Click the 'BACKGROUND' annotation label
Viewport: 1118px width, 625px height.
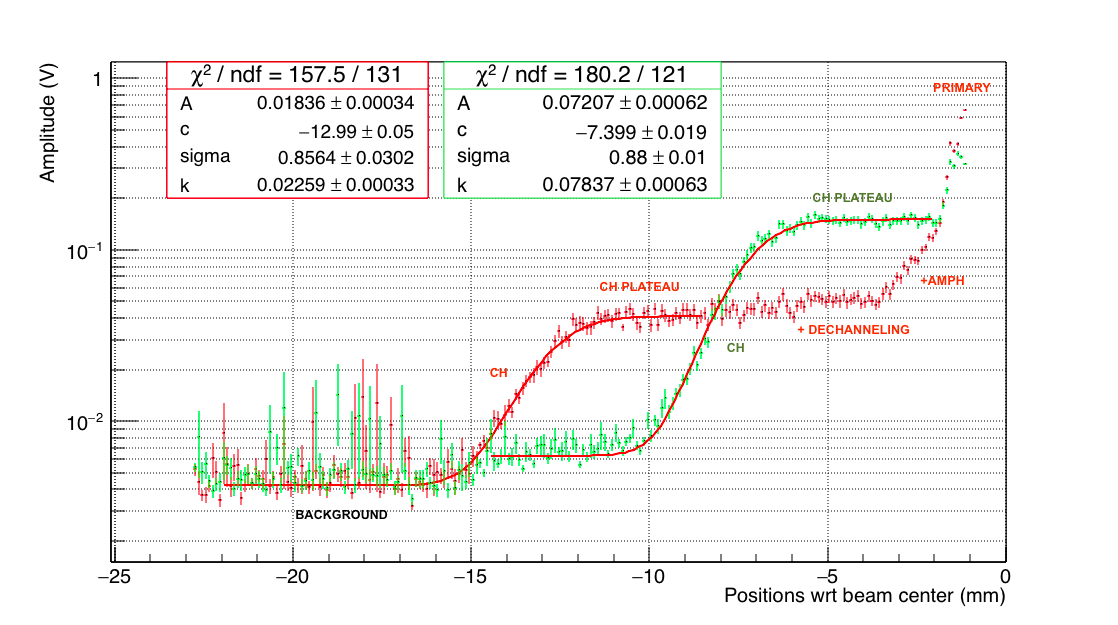(x=342, y=515)
